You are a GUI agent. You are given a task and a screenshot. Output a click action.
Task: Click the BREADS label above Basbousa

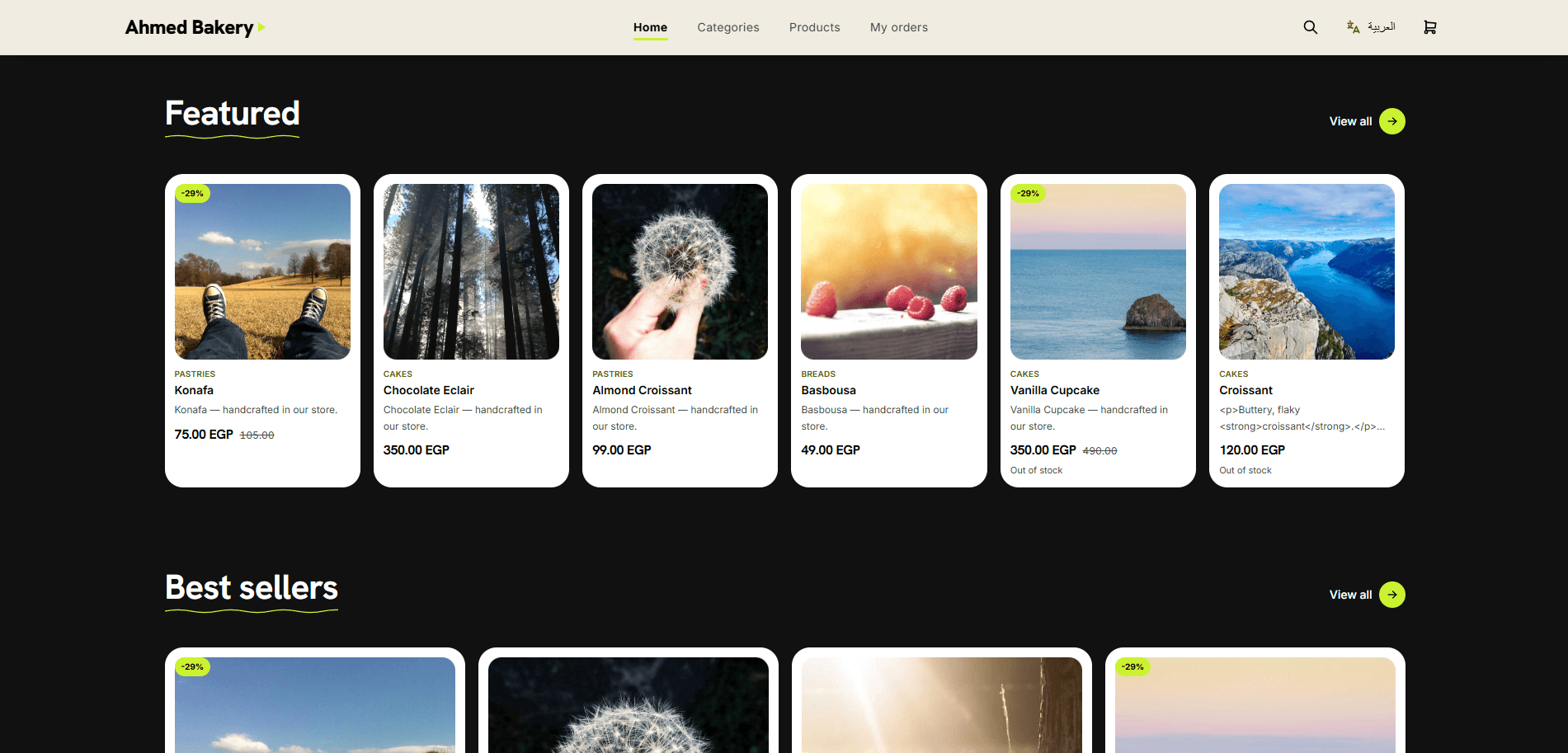point(818,374)
